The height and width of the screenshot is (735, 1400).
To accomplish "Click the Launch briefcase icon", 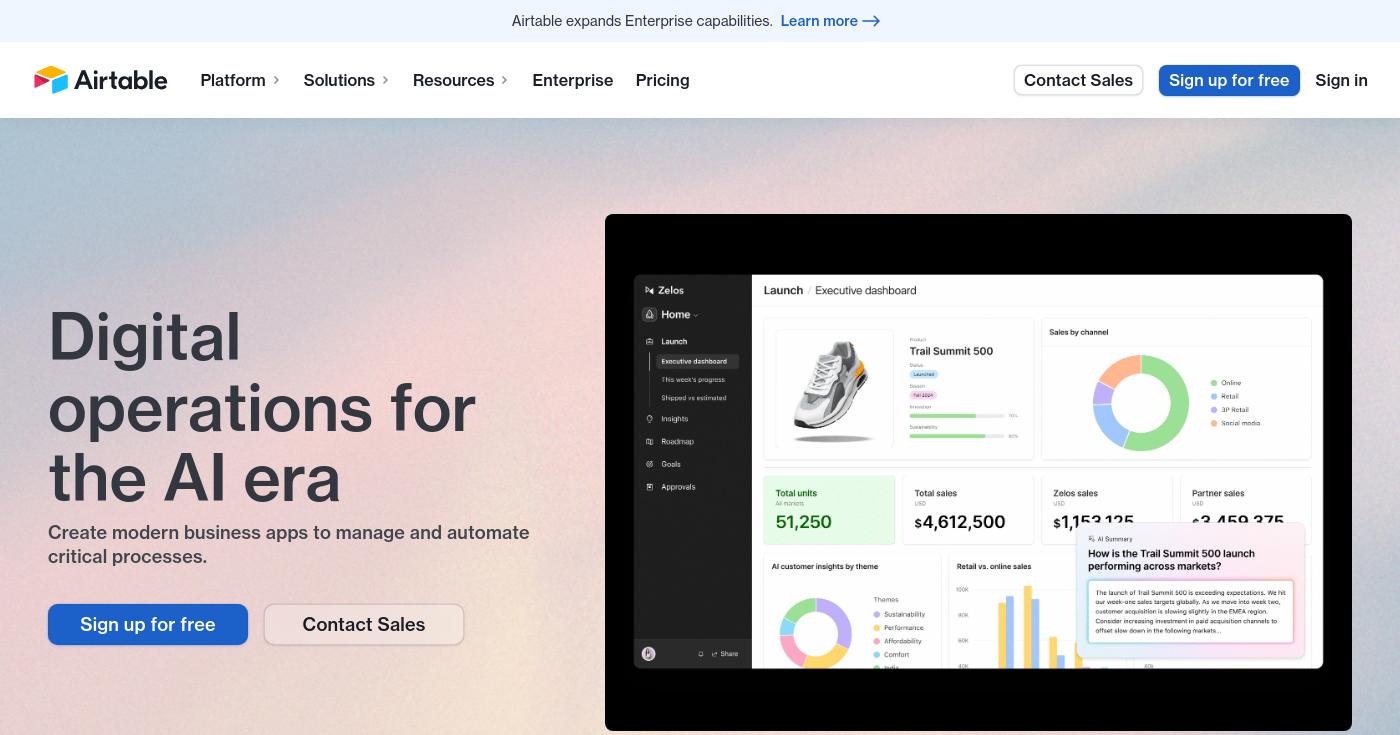I will [649, 341].
